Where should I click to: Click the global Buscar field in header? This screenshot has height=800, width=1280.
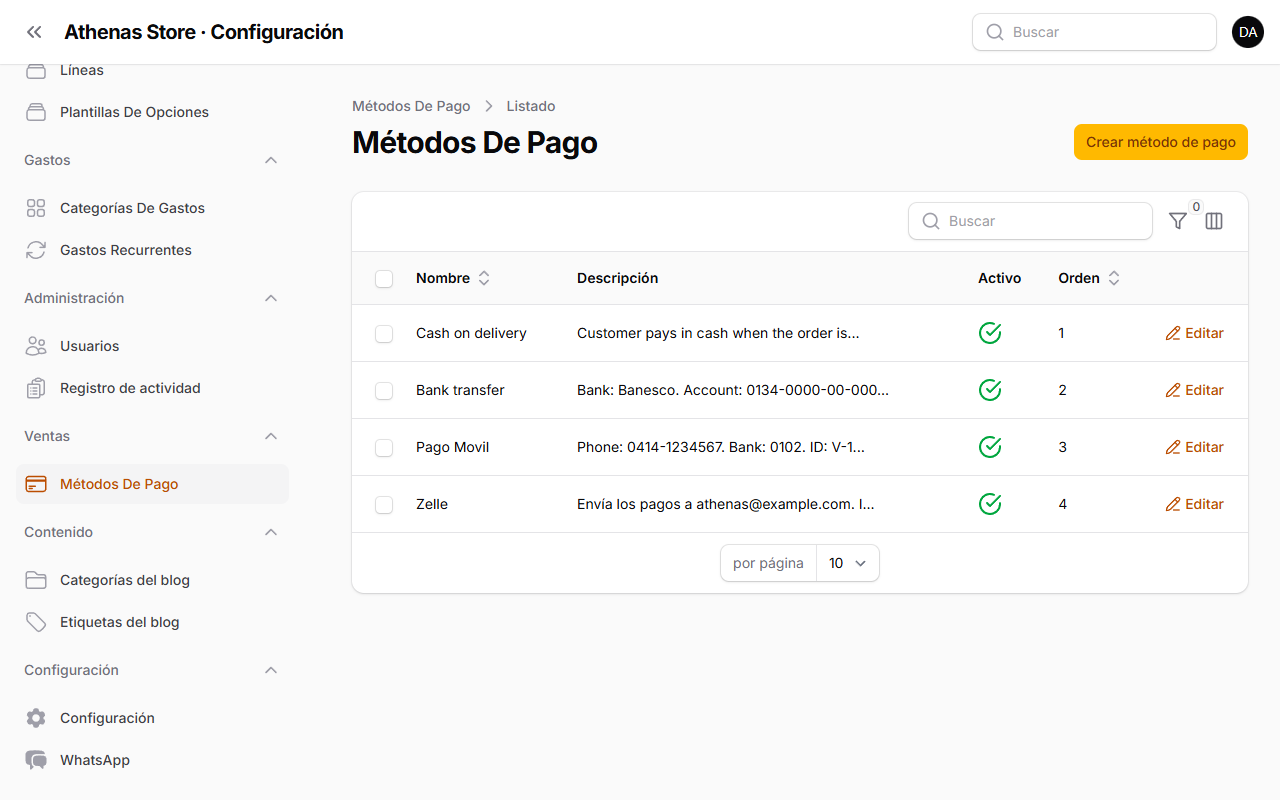click(1094, 32)
